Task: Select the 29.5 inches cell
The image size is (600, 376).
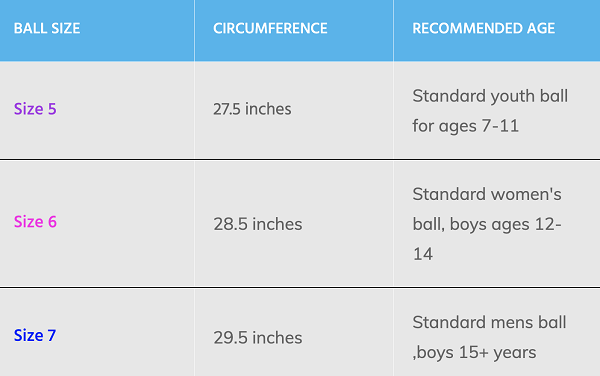Action: tap(258, 338)
